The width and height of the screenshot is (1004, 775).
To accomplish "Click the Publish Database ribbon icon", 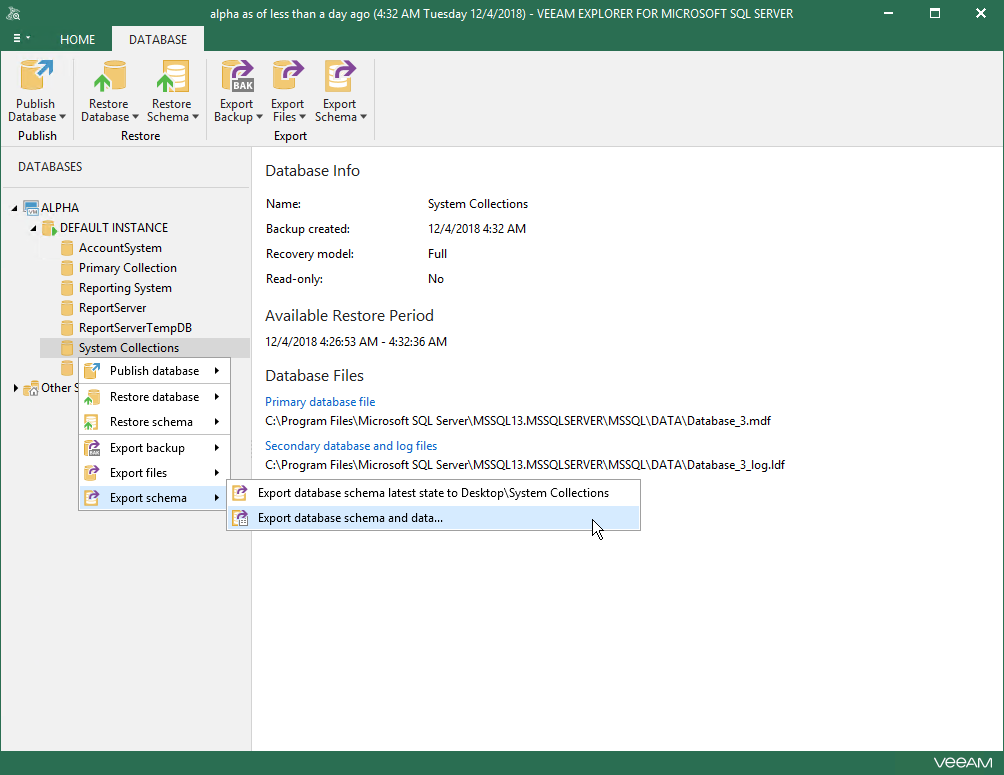I will pyautogui.click(x=36, y=76).
